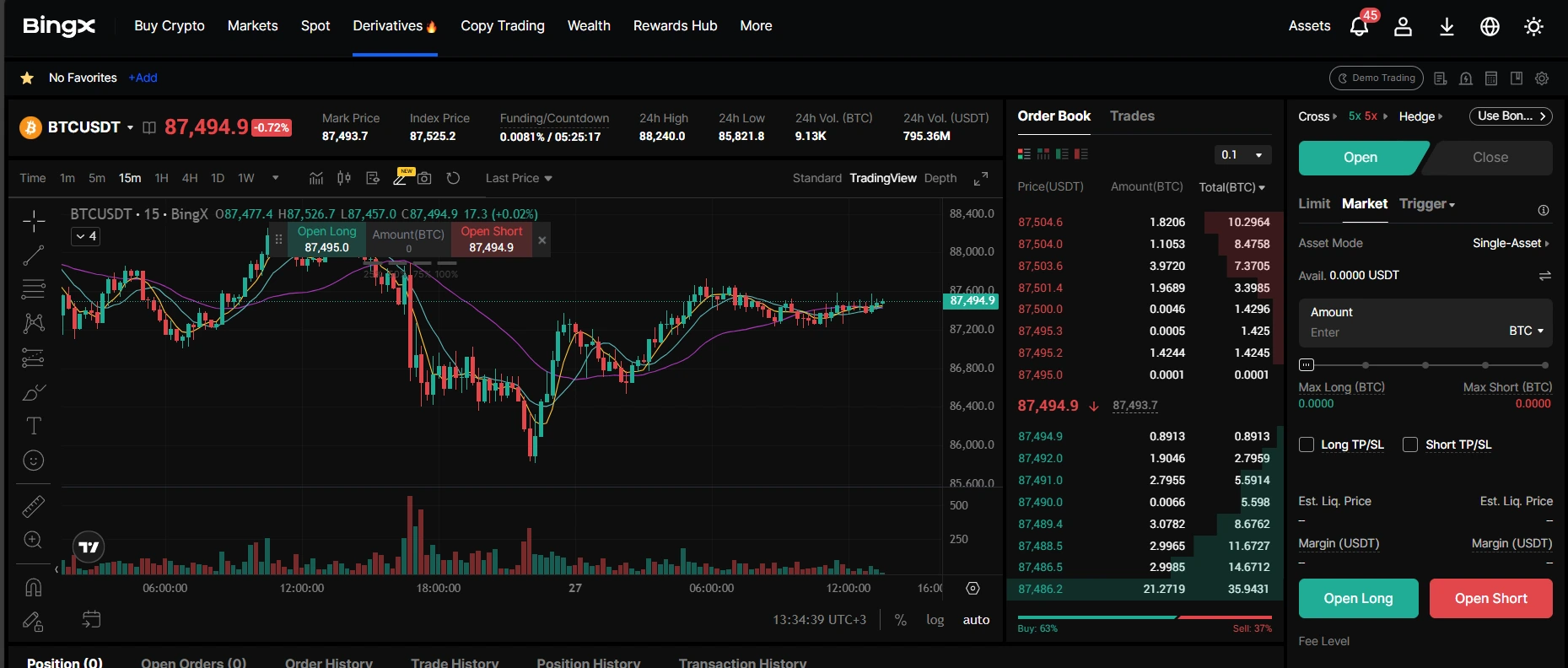Switch to the Close position button
Screen dimensions: 1568x668
[1490, 158]
